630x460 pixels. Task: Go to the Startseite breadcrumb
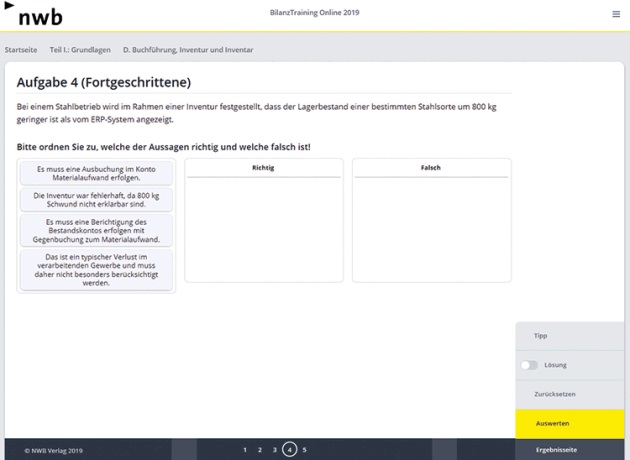22,49
